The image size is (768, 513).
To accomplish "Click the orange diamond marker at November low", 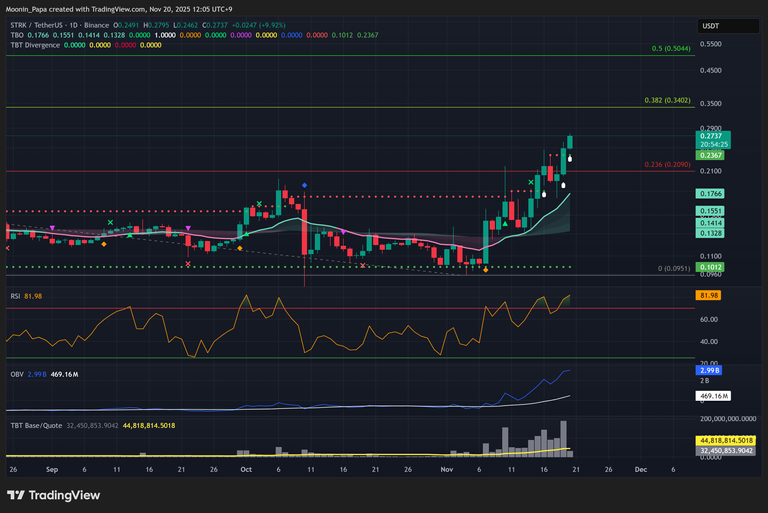I will [x=485, y=270].
